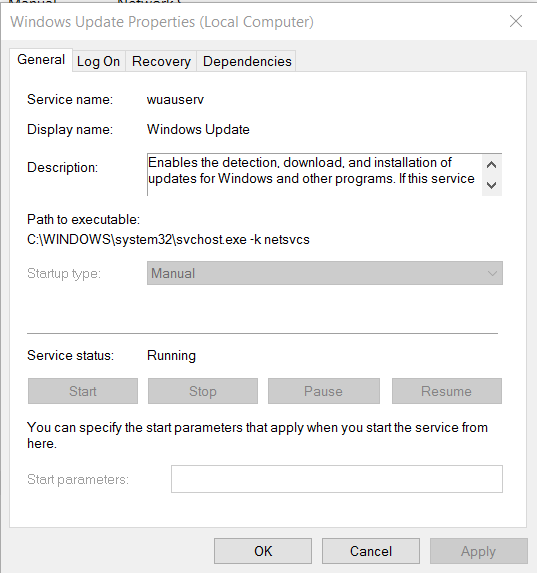Select the executable path text
This screenshot has height=573, width=537.
pos(168,239)
